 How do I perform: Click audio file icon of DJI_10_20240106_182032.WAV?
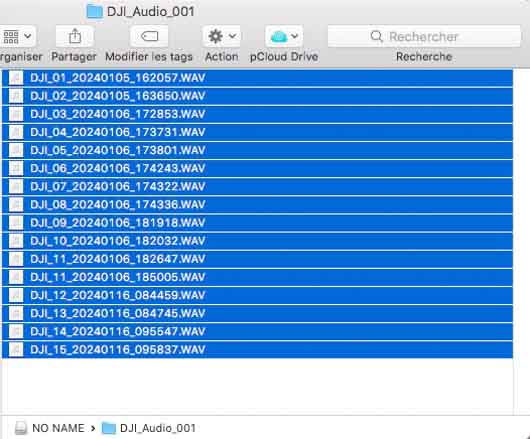click(x=16, y=241)
